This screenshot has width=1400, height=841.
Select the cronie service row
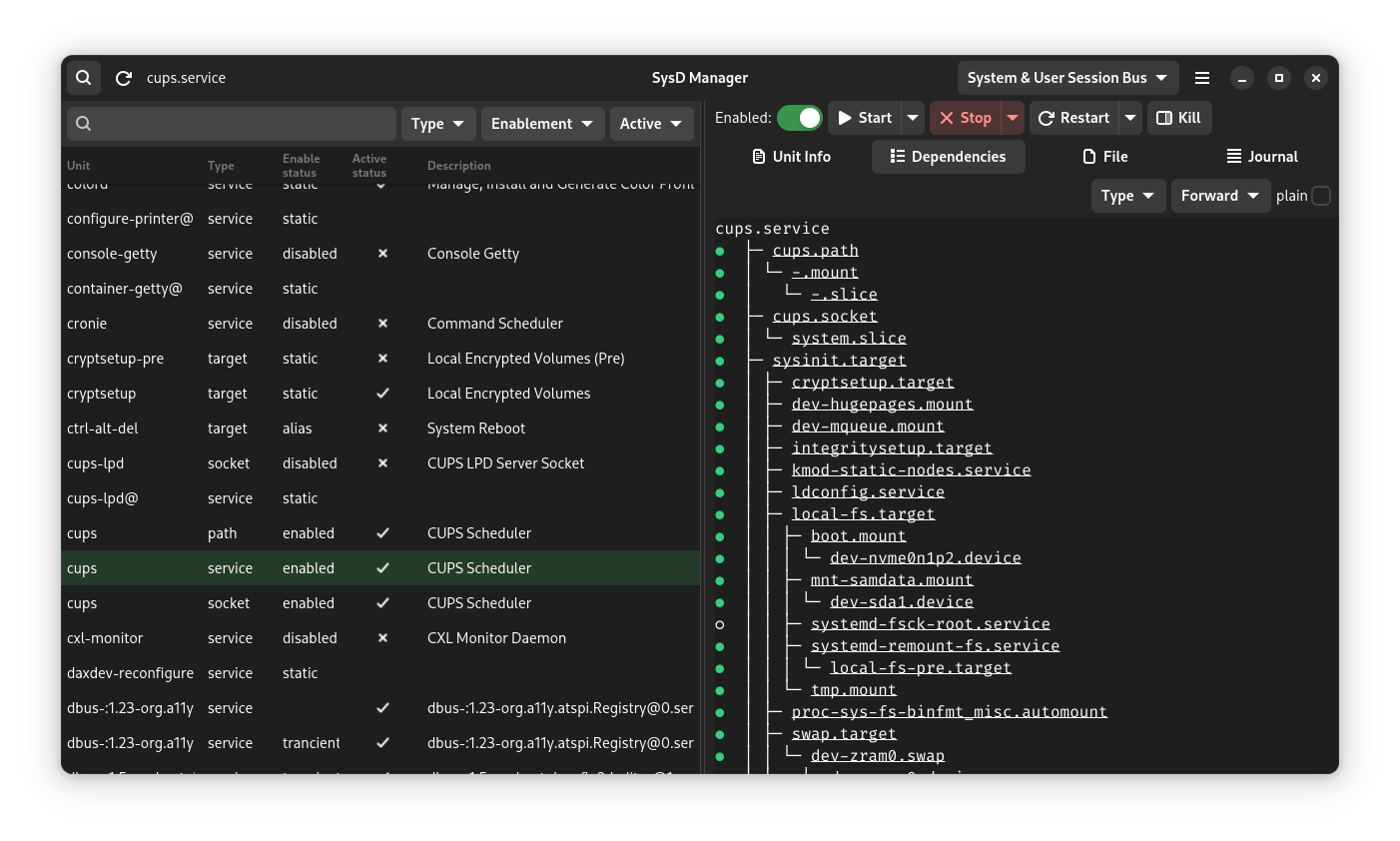(x=381, y=324)
